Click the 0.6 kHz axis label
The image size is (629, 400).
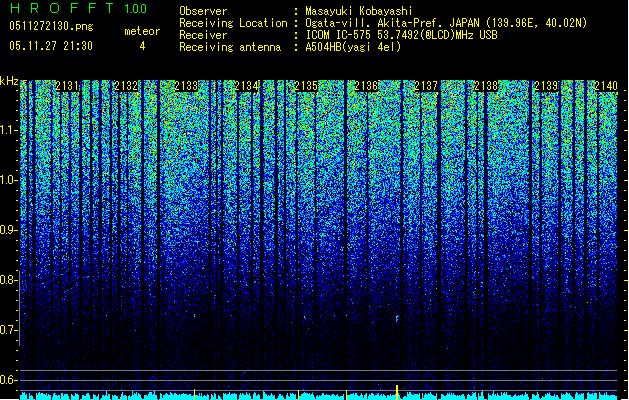click(x=9, y=380)
